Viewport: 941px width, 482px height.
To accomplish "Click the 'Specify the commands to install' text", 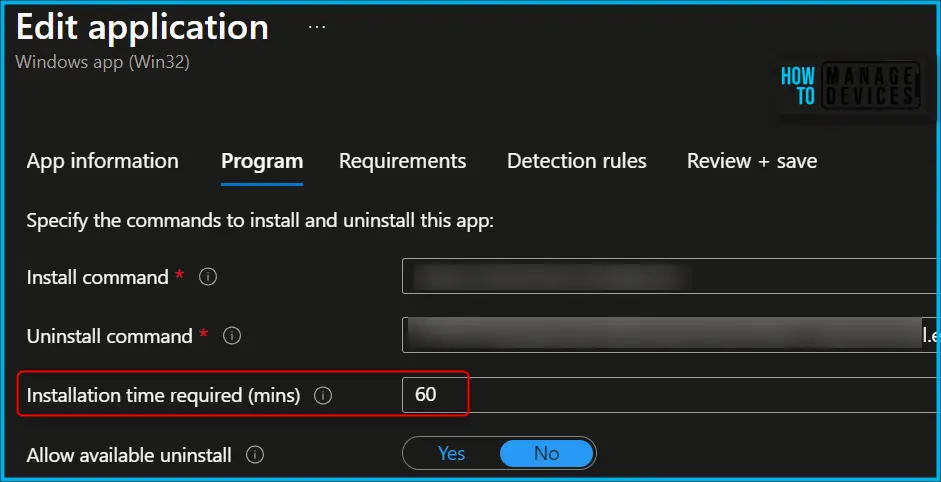I will pyautogui.click(x=260, y=221).
